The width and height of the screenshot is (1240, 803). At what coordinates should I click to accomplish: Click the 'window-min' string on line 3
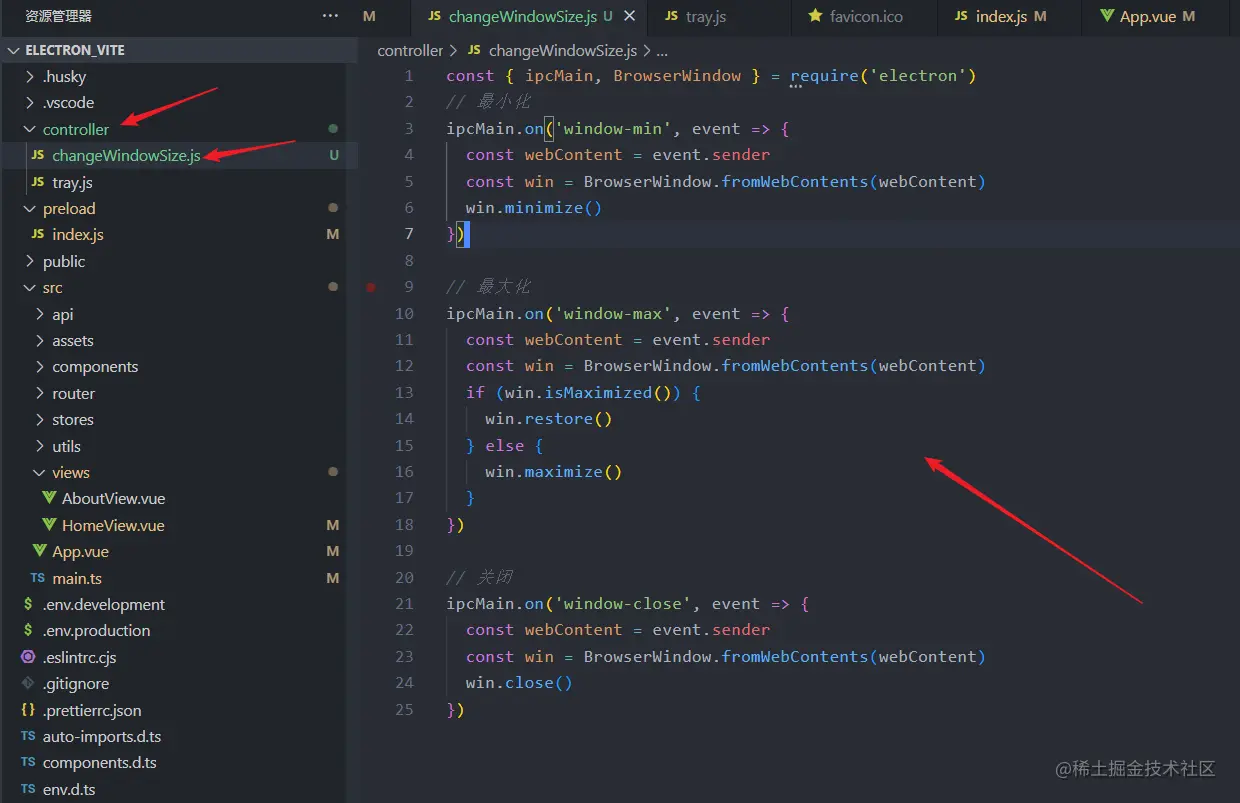pos(613,129)
